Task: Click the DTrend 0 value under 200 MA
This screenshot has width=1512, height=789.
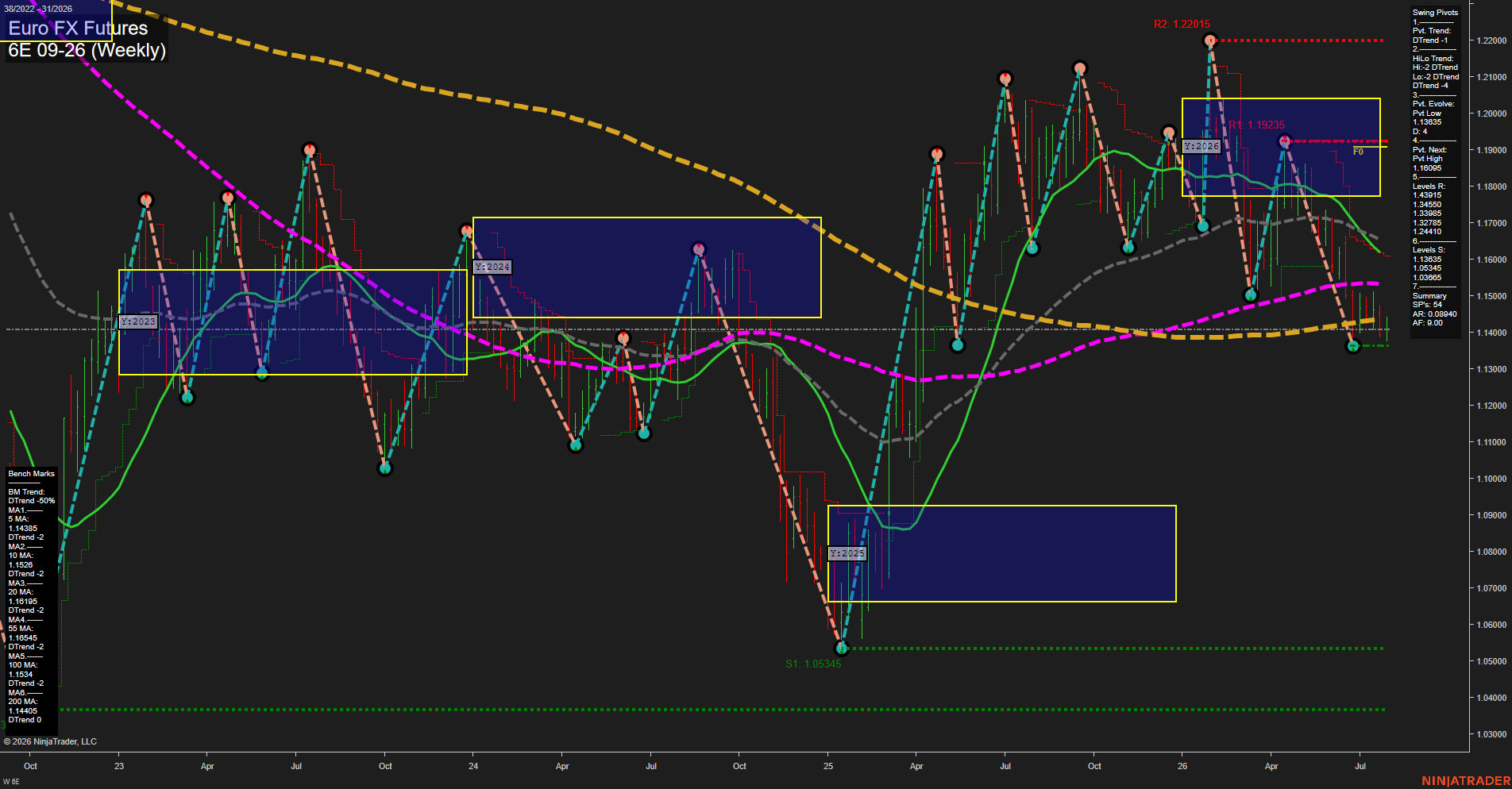Action: pos(25,720)
